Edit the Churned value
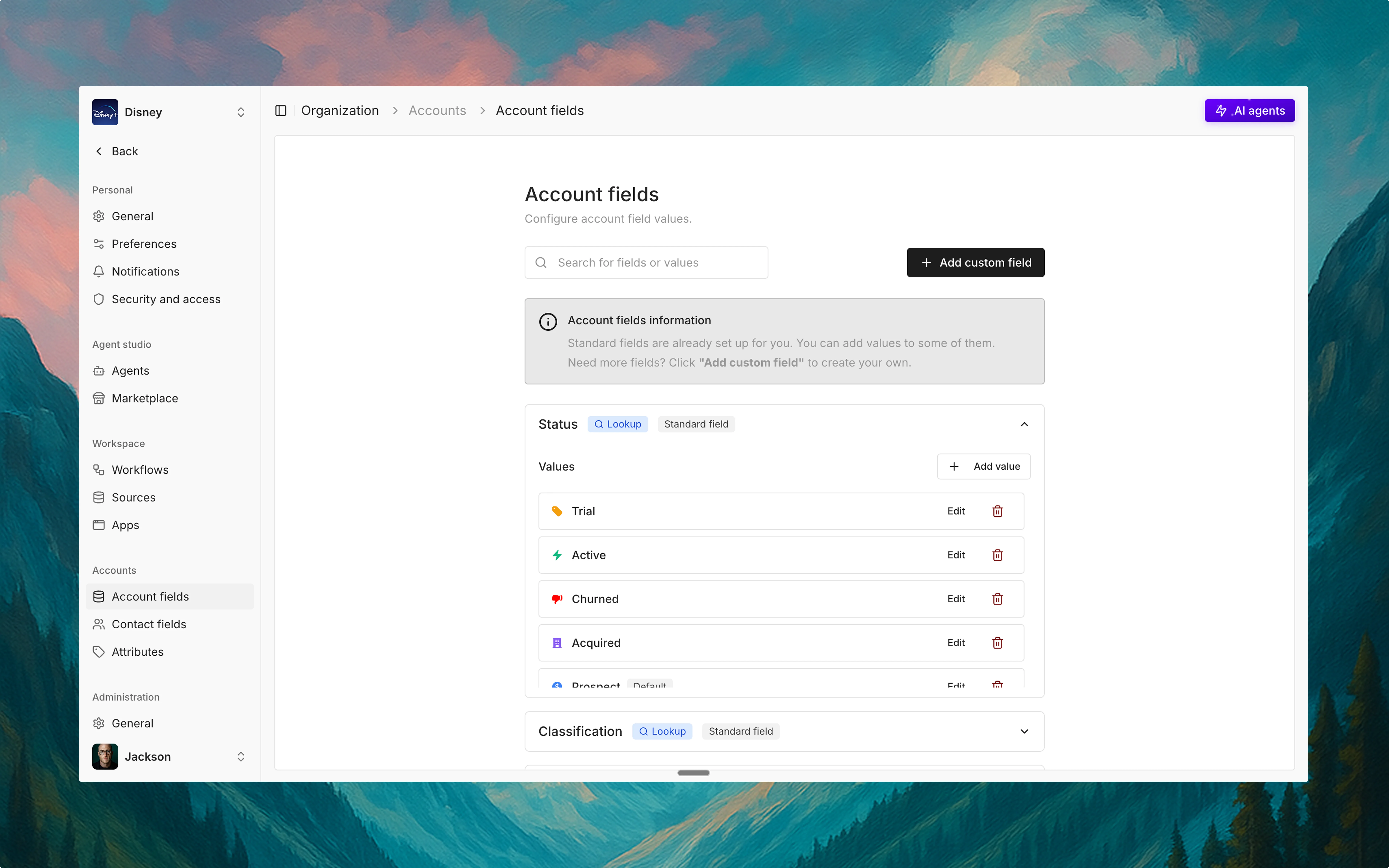Image resolution: width=1389 pixels, height=868 pixels. click(x=956, y=599)
